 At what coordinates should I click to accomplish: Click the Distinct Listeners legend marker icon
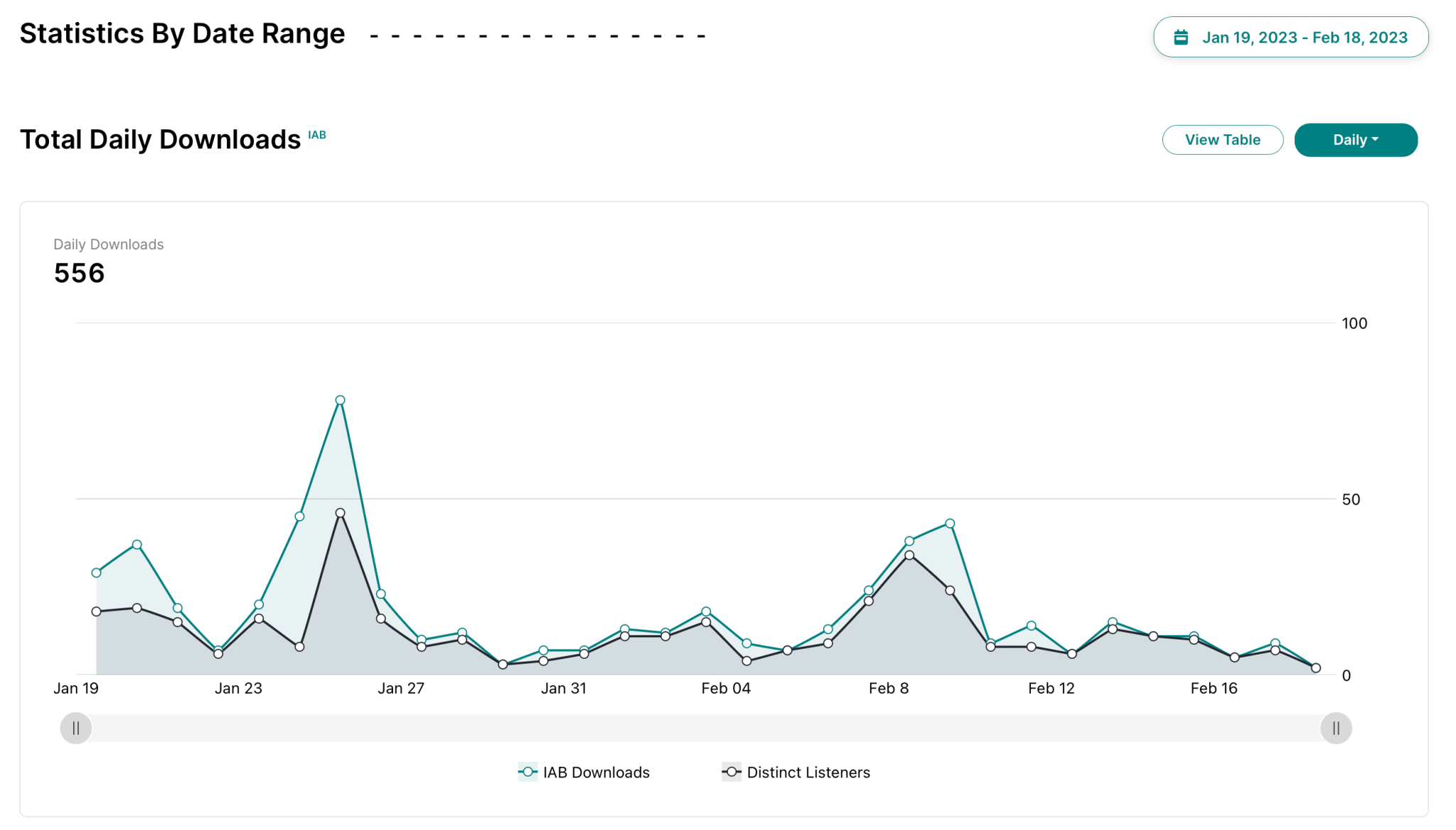pos(730,772)
